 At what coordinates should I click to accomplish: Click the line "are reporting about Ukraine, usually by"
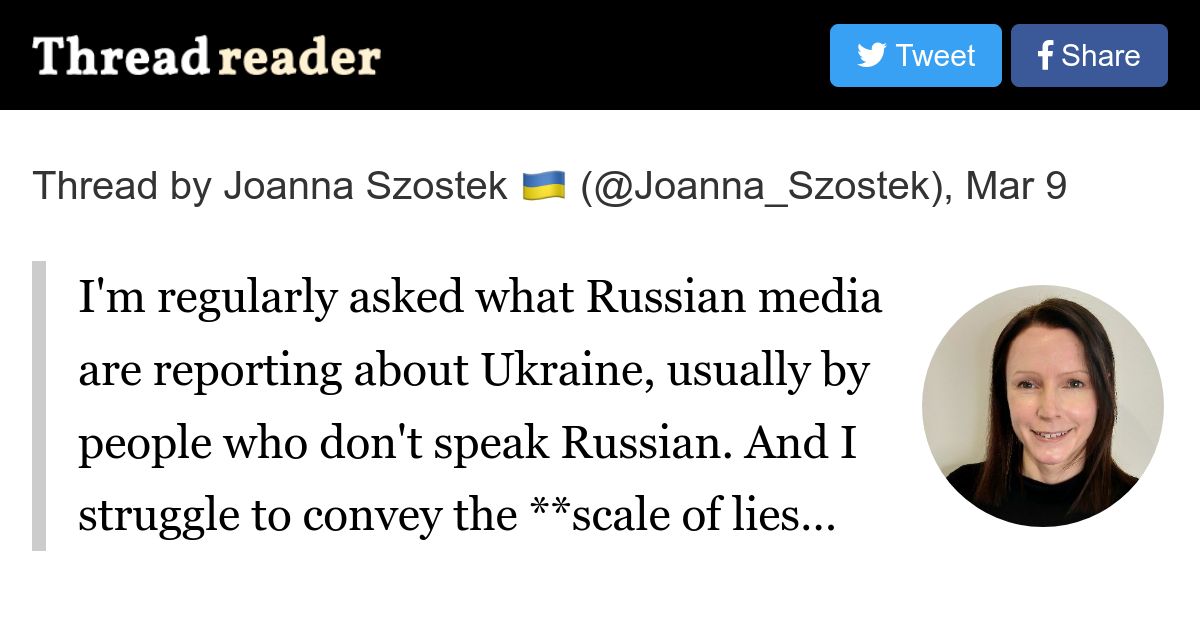[474, 372]
